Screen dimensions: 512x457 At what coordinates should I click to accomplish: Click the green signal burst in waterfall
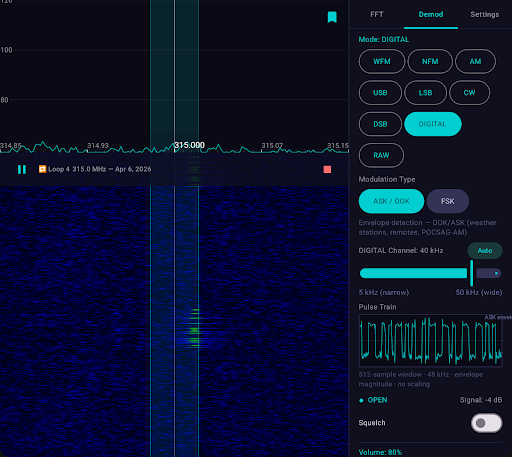tap(194, 328)
